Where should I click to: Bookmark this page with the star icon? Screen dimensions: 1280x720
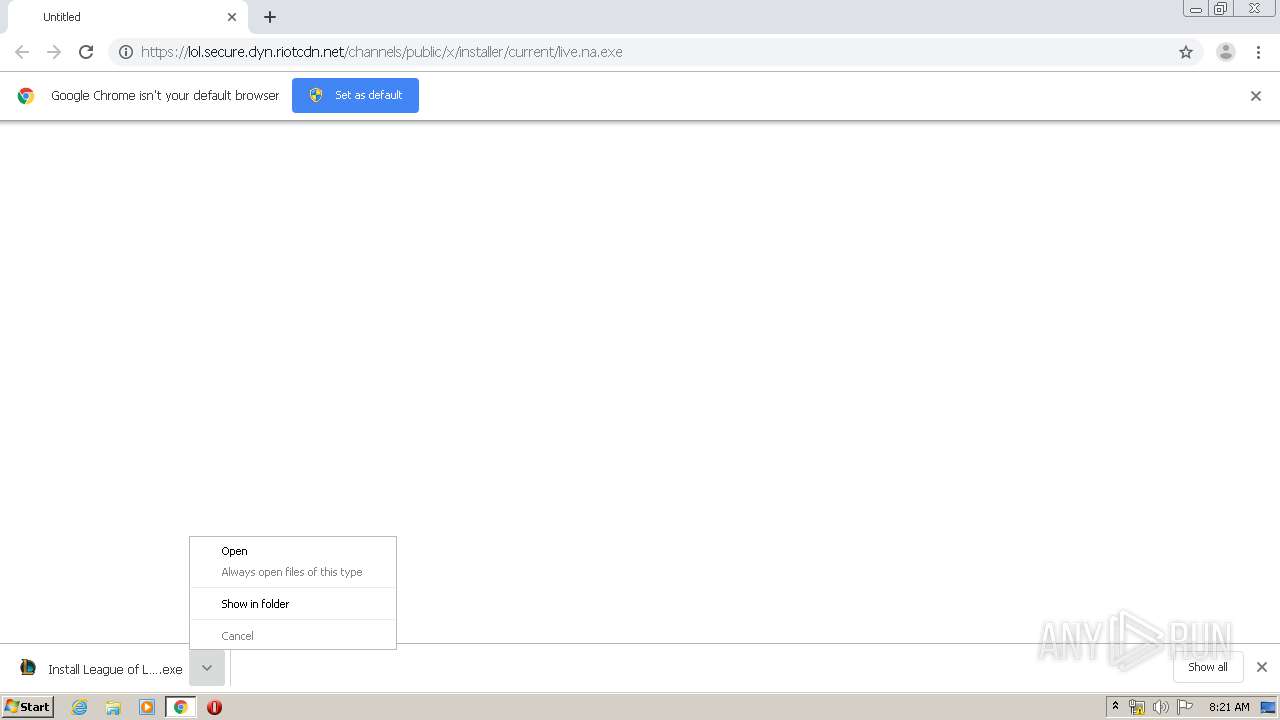[1186, 52]
